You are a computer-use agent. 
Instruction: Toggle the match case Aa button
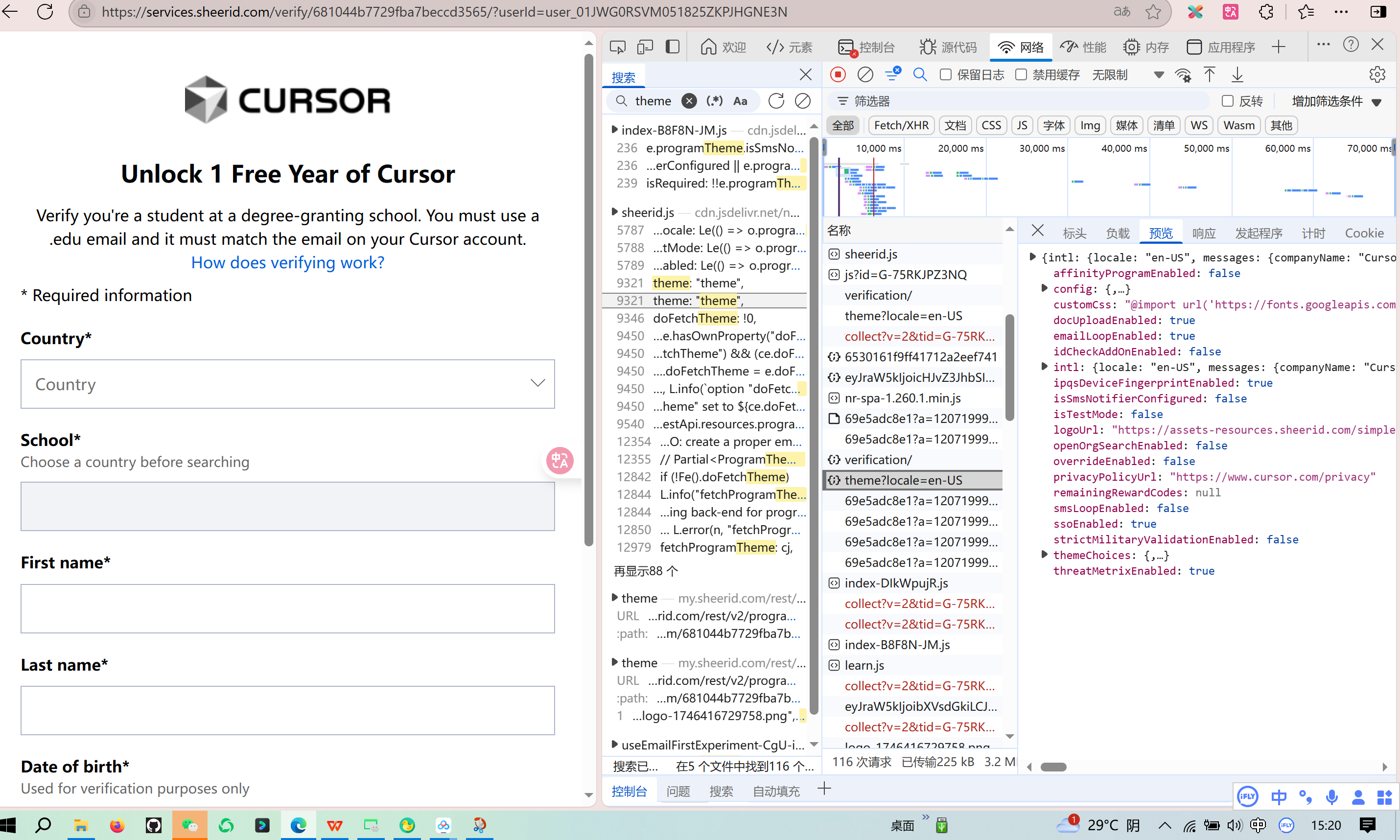[740, 101]
